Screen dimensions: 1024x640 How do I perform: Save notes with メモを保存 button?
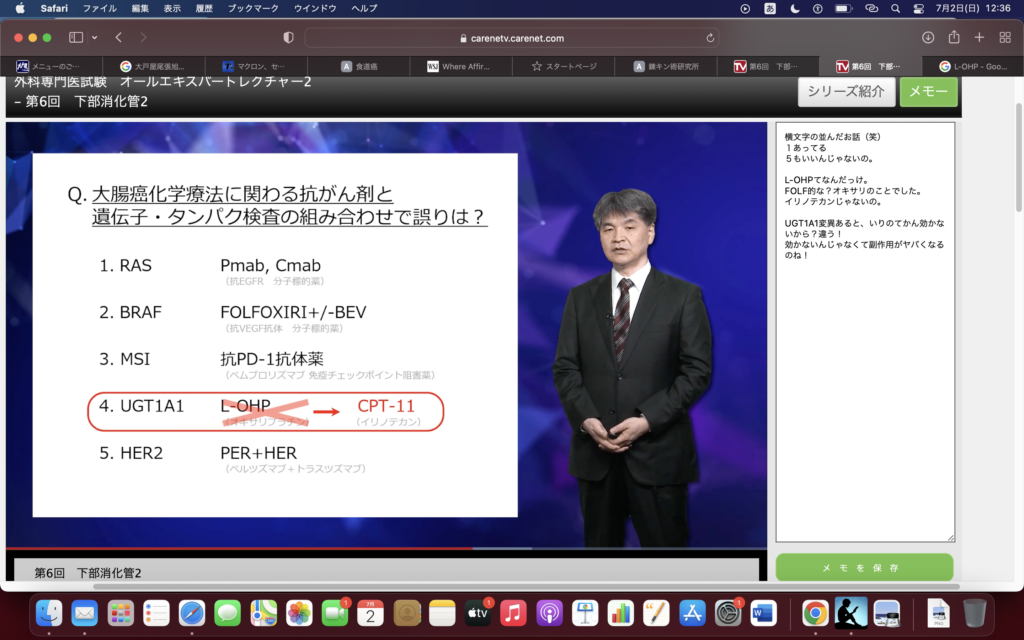[x=864, y=568]
